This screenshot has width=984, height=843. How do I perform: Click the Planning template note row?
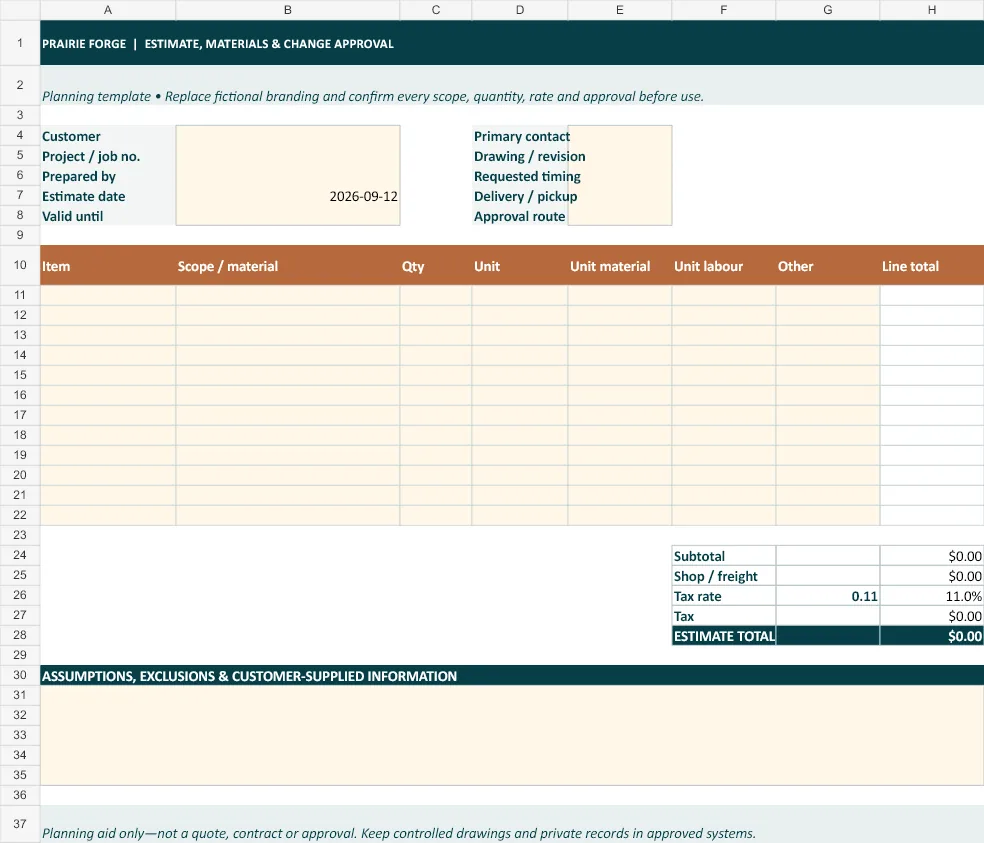512,85
